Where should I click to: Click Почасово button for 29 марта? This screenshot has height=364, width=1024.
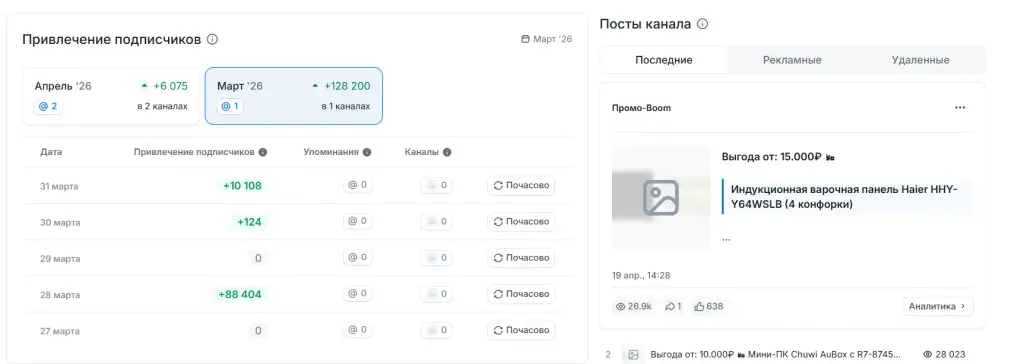click(x=521, y=258)
